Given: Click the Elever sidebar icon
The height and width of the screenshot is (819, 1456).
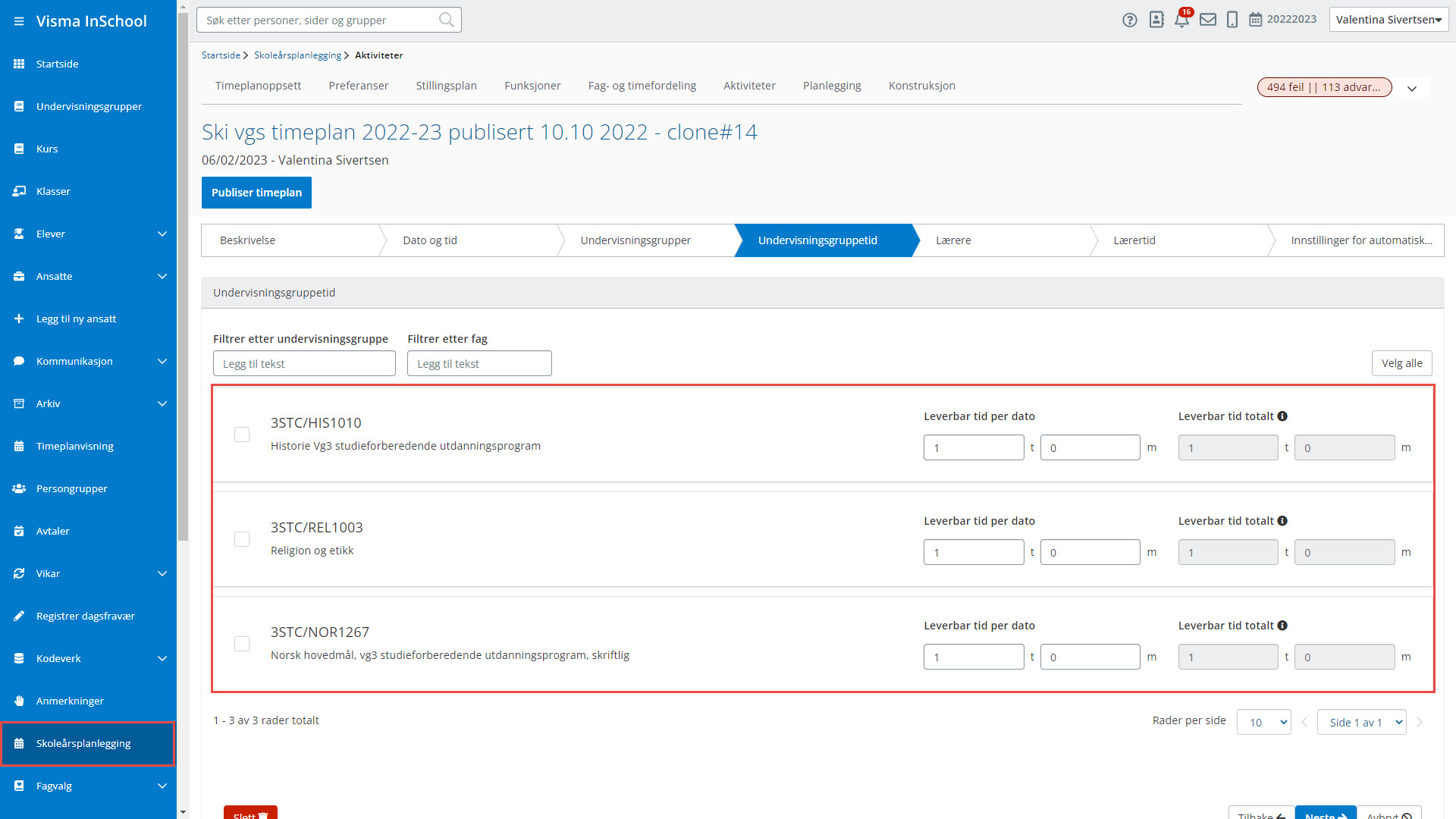Looking at the screenshot, I should click(x=19, y=234).
